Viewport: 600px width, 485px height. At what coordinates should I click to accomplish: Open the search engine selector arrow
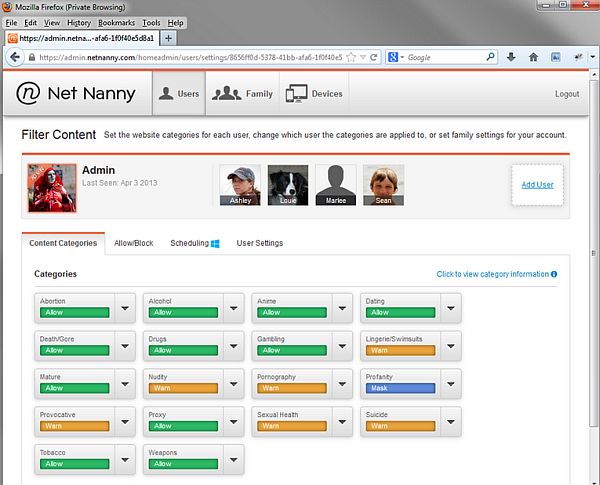[402, 57]
